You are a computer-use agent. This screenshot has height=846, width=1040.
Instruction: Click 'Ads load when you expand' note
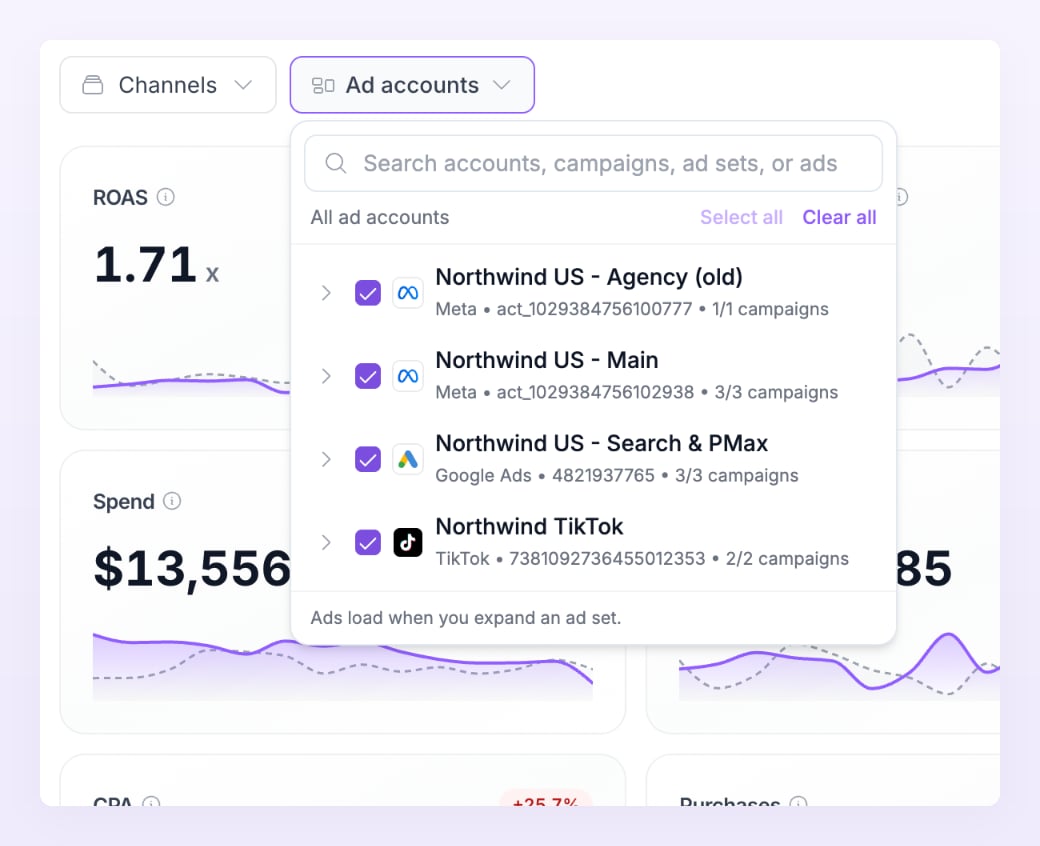click(x=466, y=618)
